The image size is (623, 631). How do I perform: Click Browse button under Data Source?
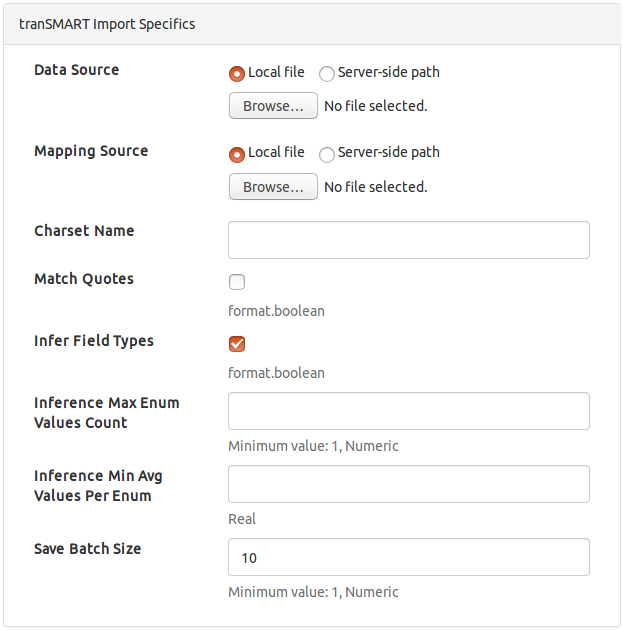tap(273, 106)
